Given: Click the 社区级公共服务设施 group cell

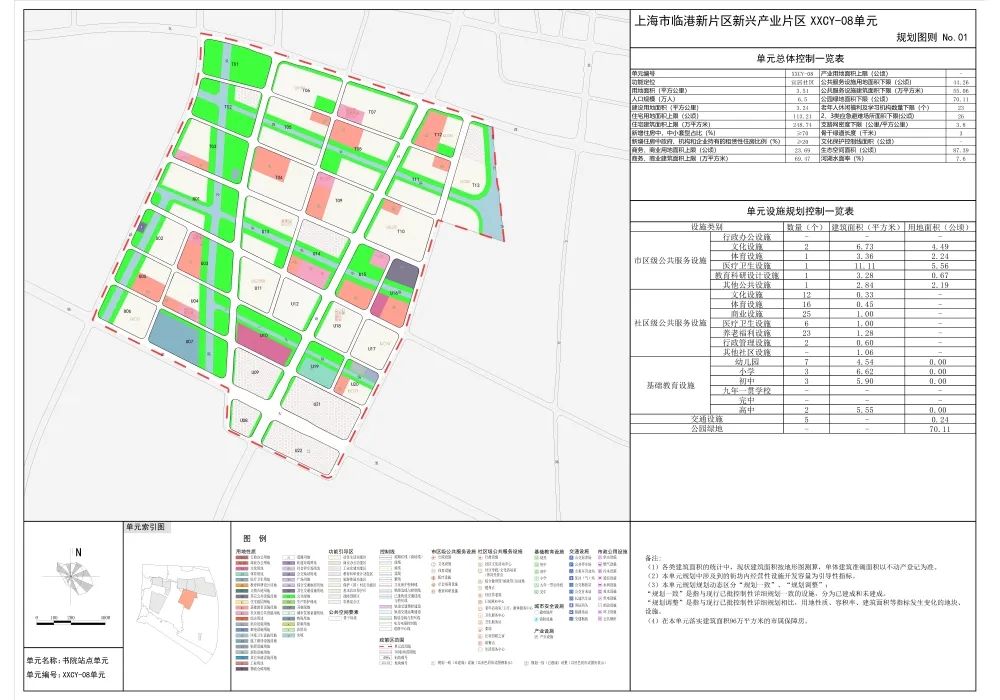Looking at the screenshot, I should 670,323.
